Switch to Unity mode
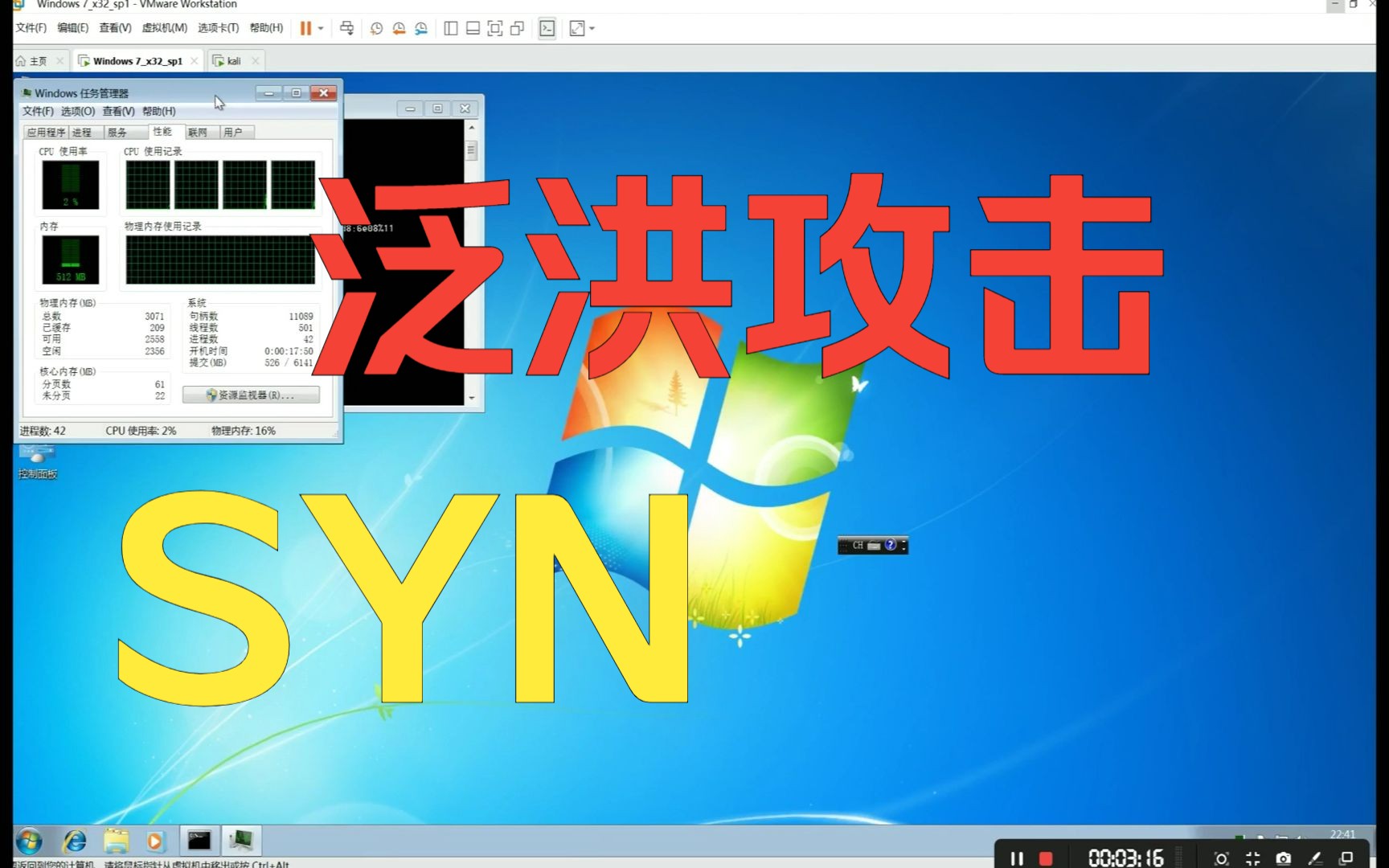Viewport: 1389px width, 868px height. click(x=518, y=28)
